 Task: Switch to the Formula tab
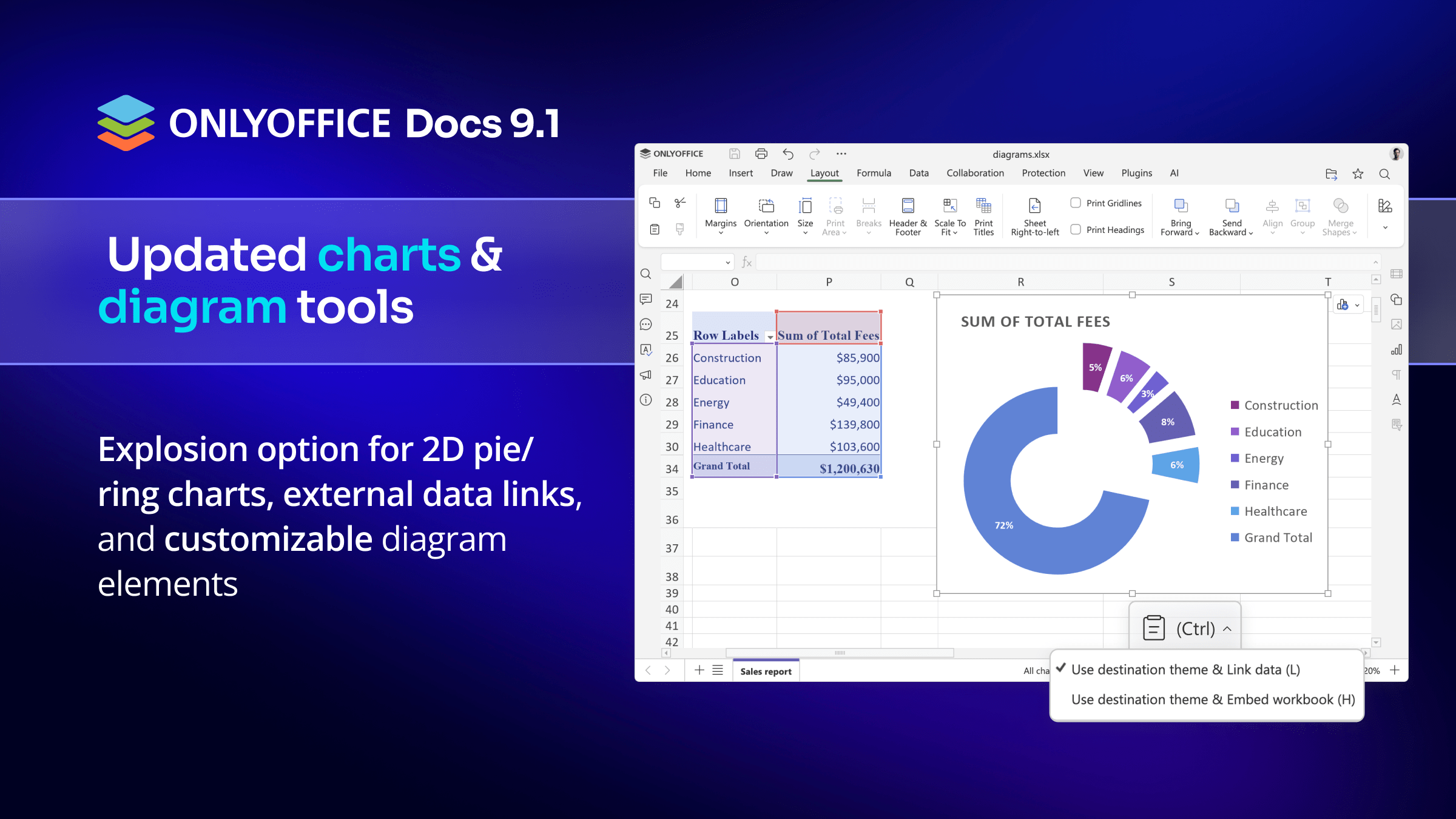(874, 174)
